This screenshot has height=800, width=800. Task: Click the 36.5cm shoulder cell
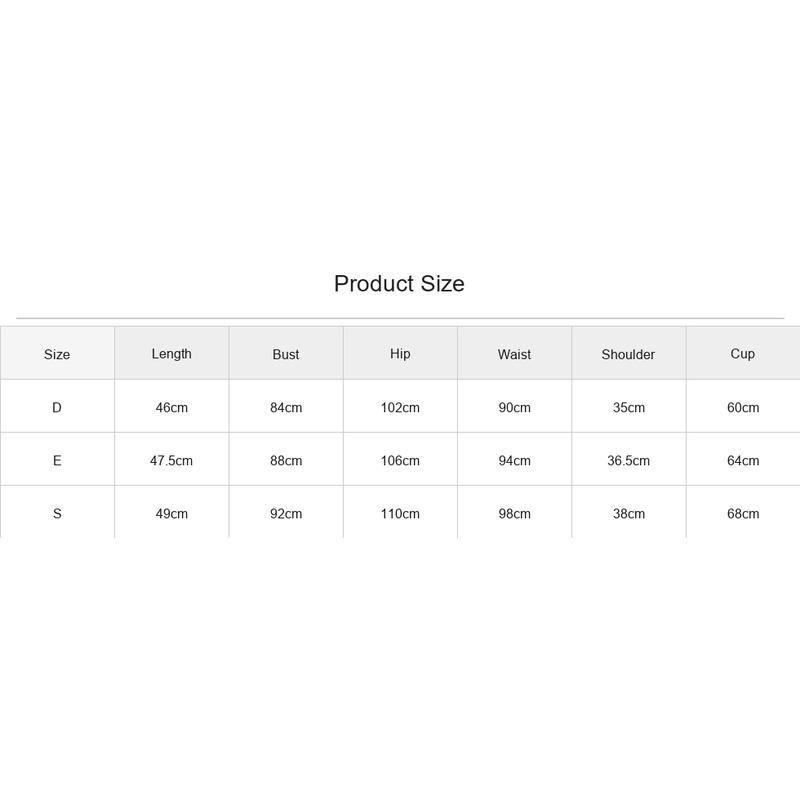tap(629, 460)
